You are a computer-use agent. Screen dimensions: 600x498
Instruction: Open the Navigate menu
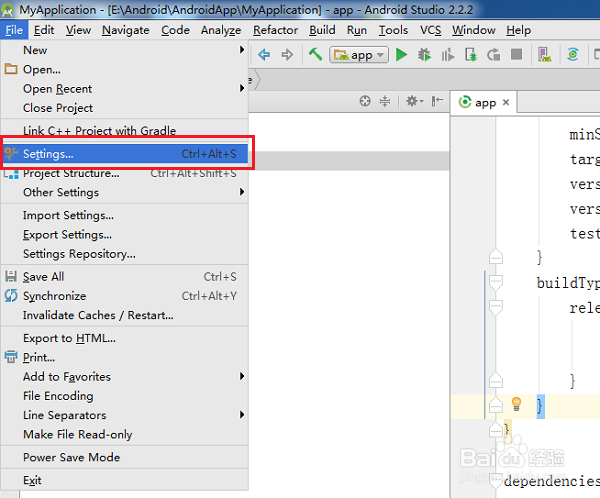126,30
